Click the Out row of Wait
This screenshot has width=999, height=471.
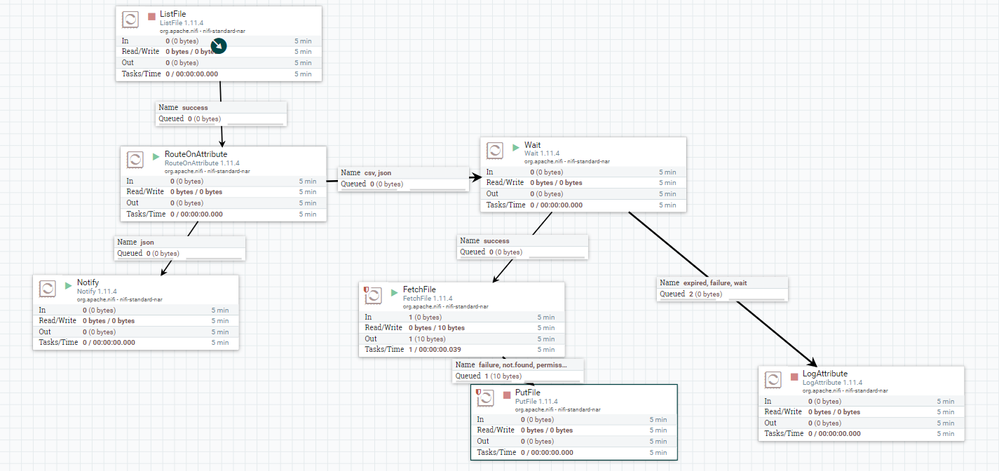tap(584, 194)
